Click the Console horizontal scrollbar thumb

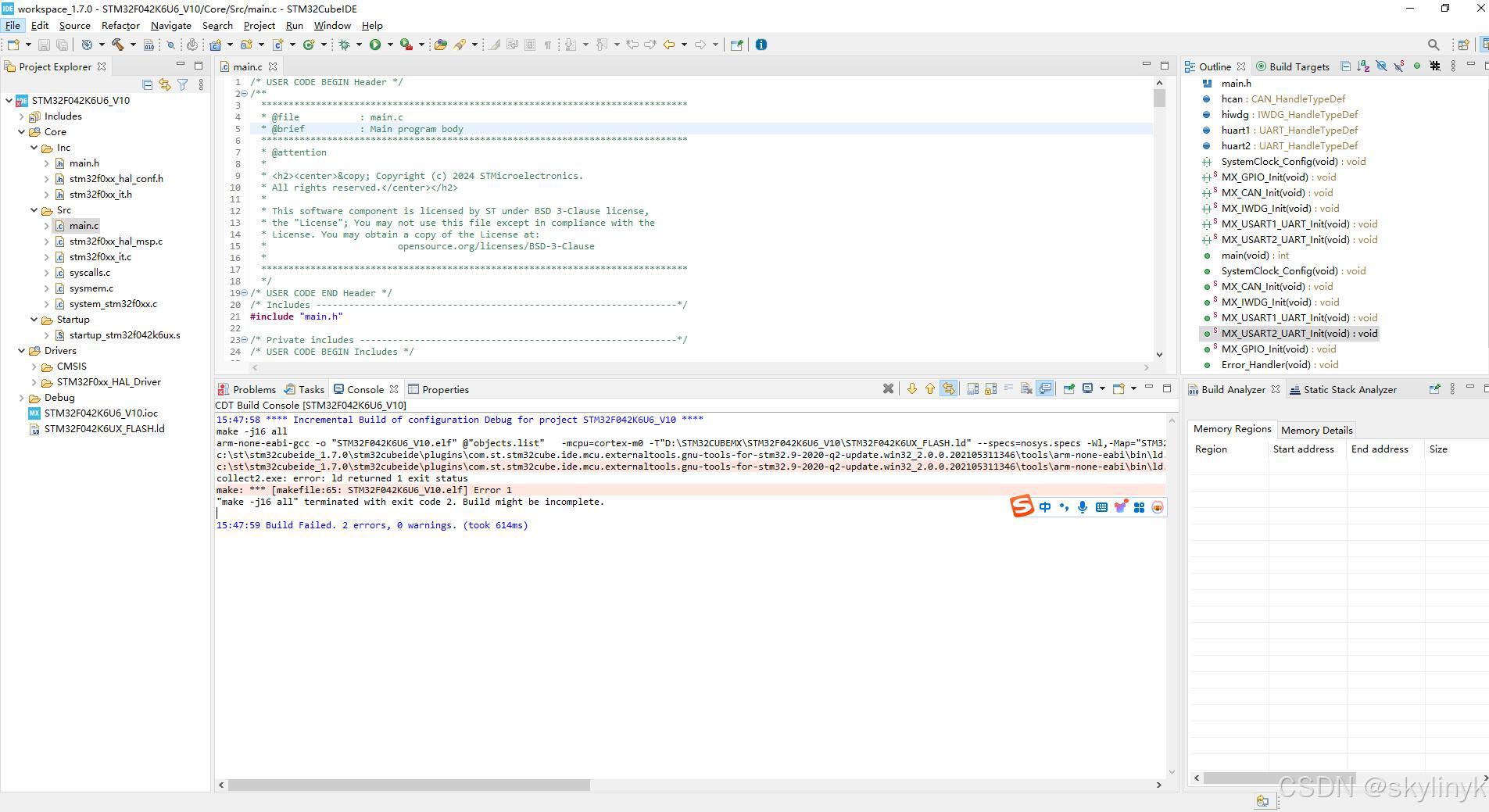coord(409,785)
